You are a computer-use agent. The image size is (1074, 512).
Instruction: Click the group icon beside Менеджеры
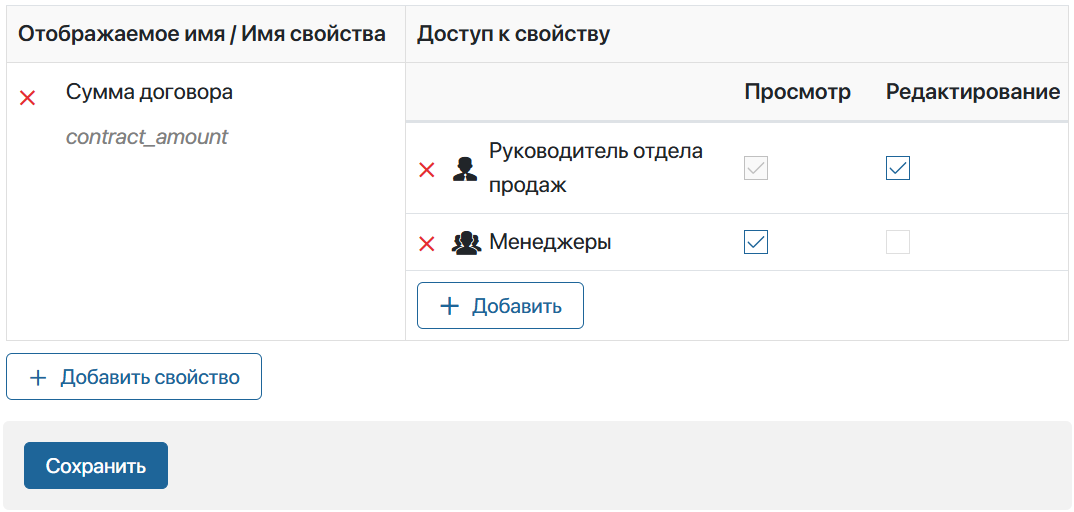pos(466,243)
